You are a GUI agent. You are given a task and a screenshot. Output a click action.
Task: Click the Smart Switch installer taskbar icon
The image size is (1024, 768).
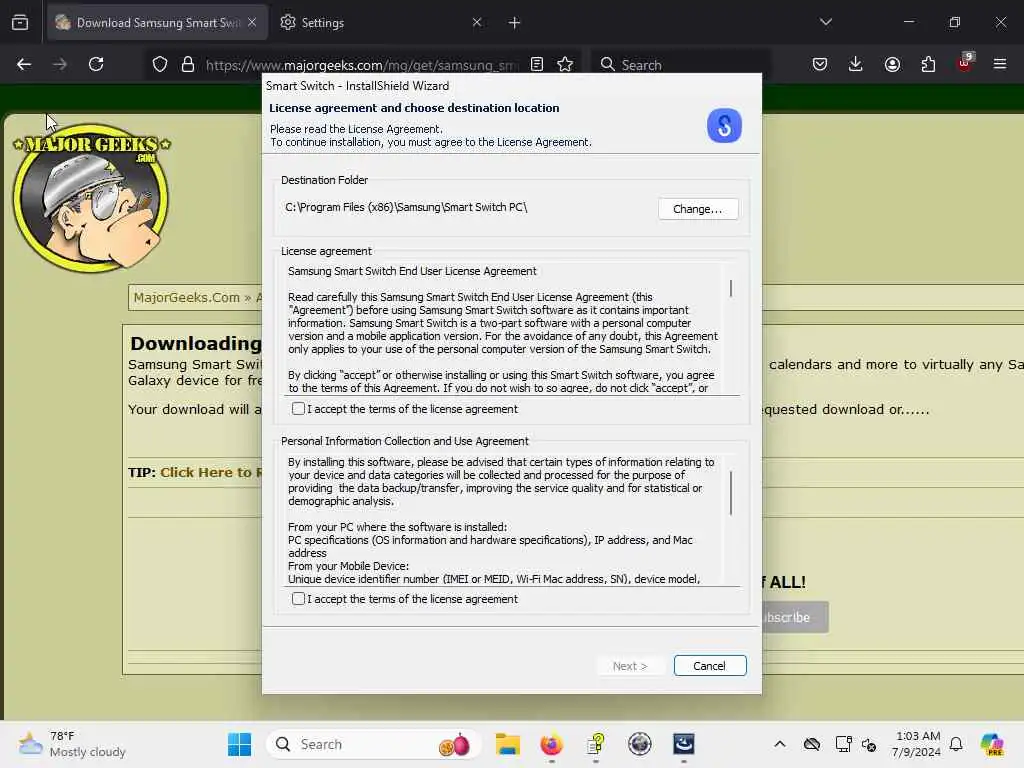pos(684,744)
